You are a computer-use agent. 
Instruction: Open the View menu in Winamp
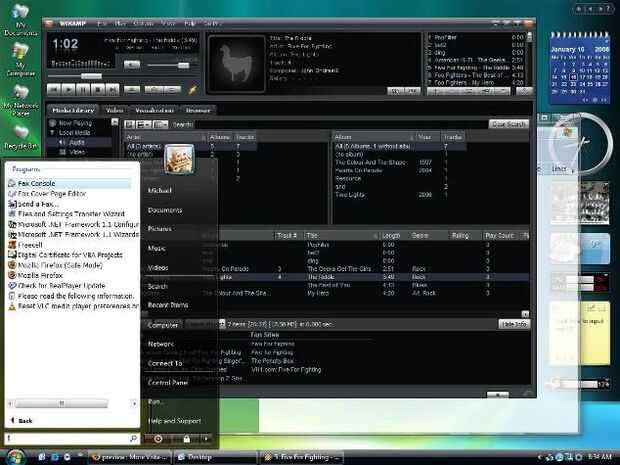168,24
